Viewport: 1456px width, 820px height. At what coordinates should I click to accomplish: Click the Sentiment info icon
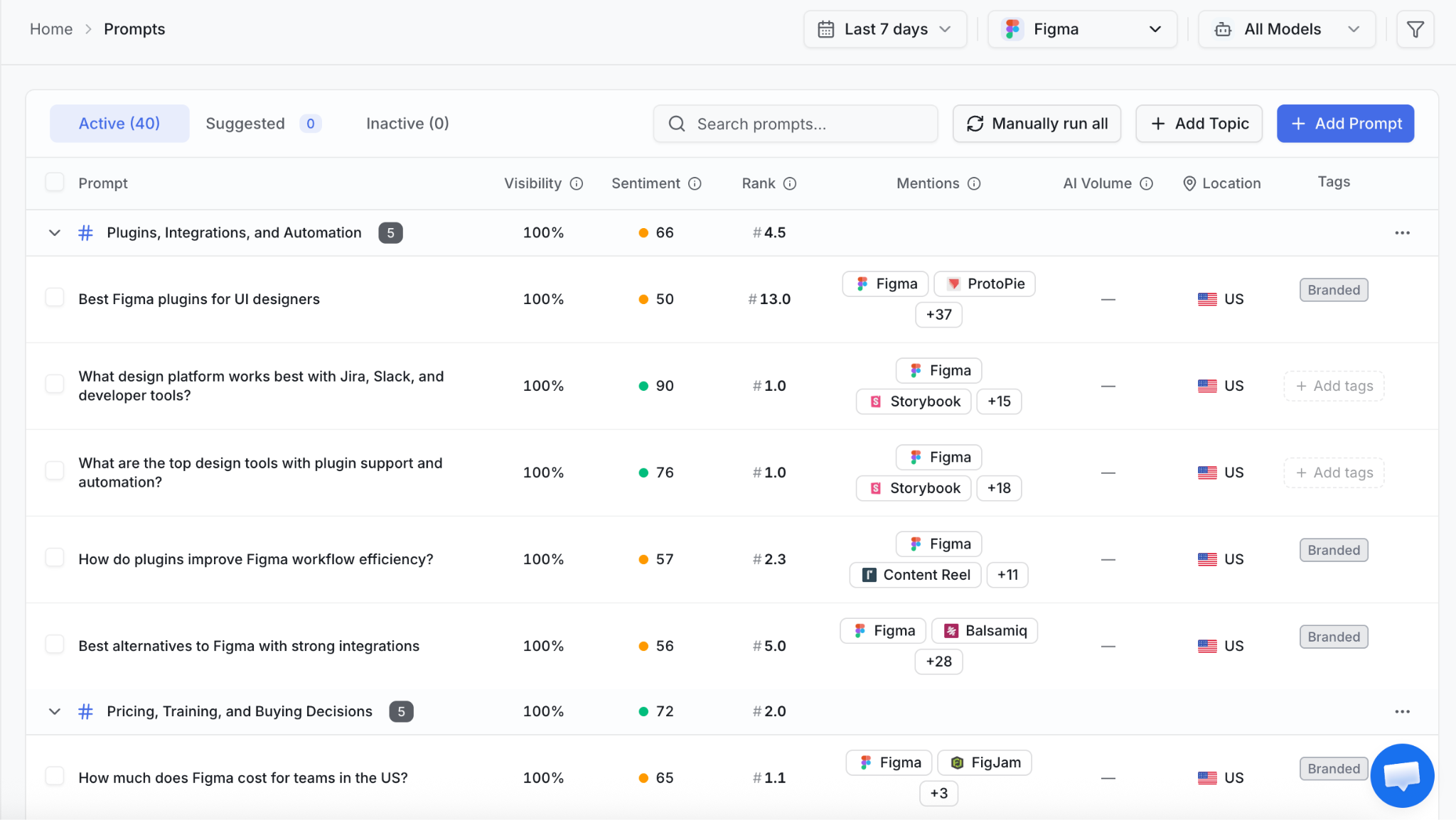pos(695,183)
